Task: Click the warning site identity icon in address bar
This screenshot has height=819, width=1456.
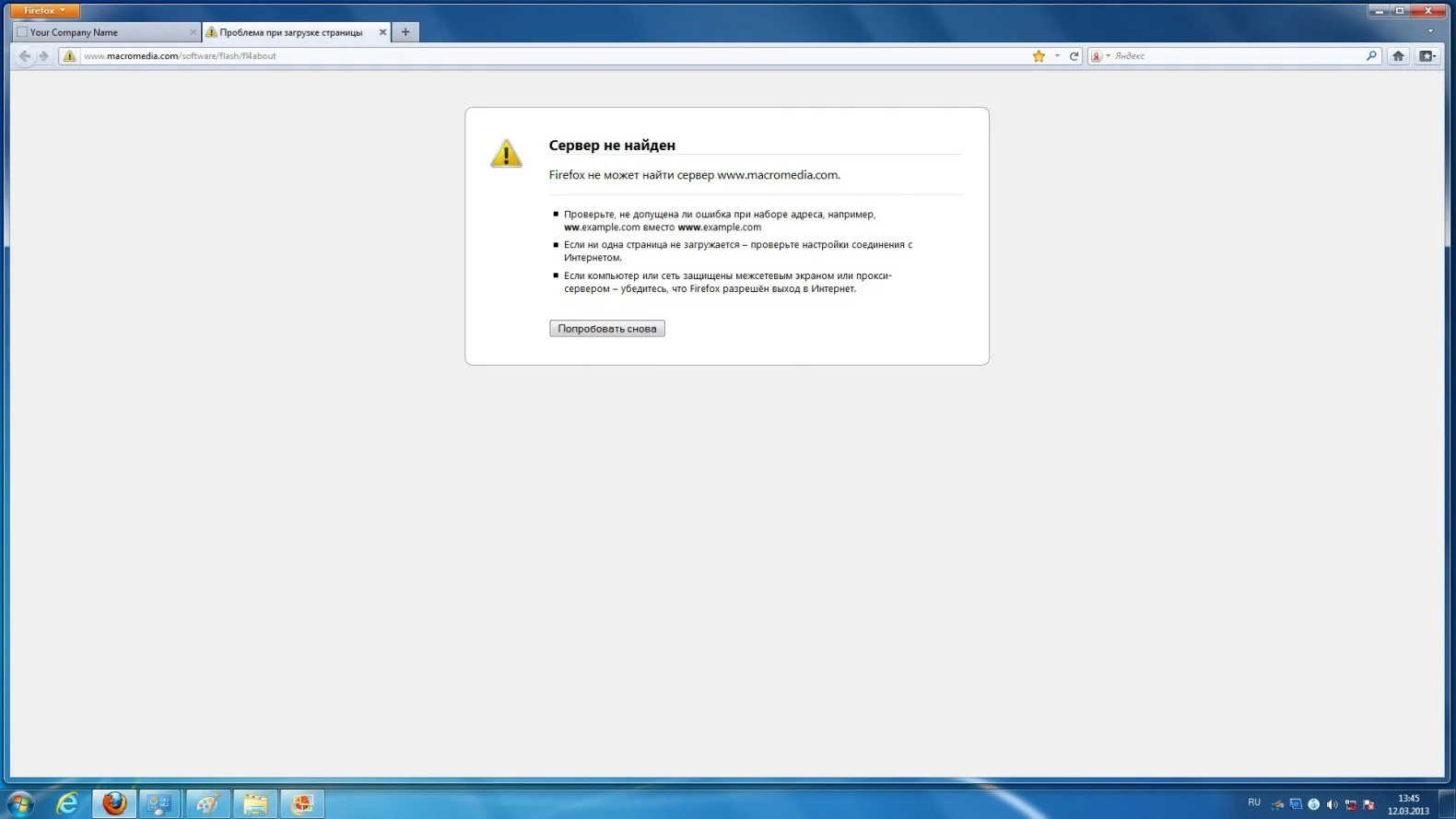Action: [x=70, y=56]
